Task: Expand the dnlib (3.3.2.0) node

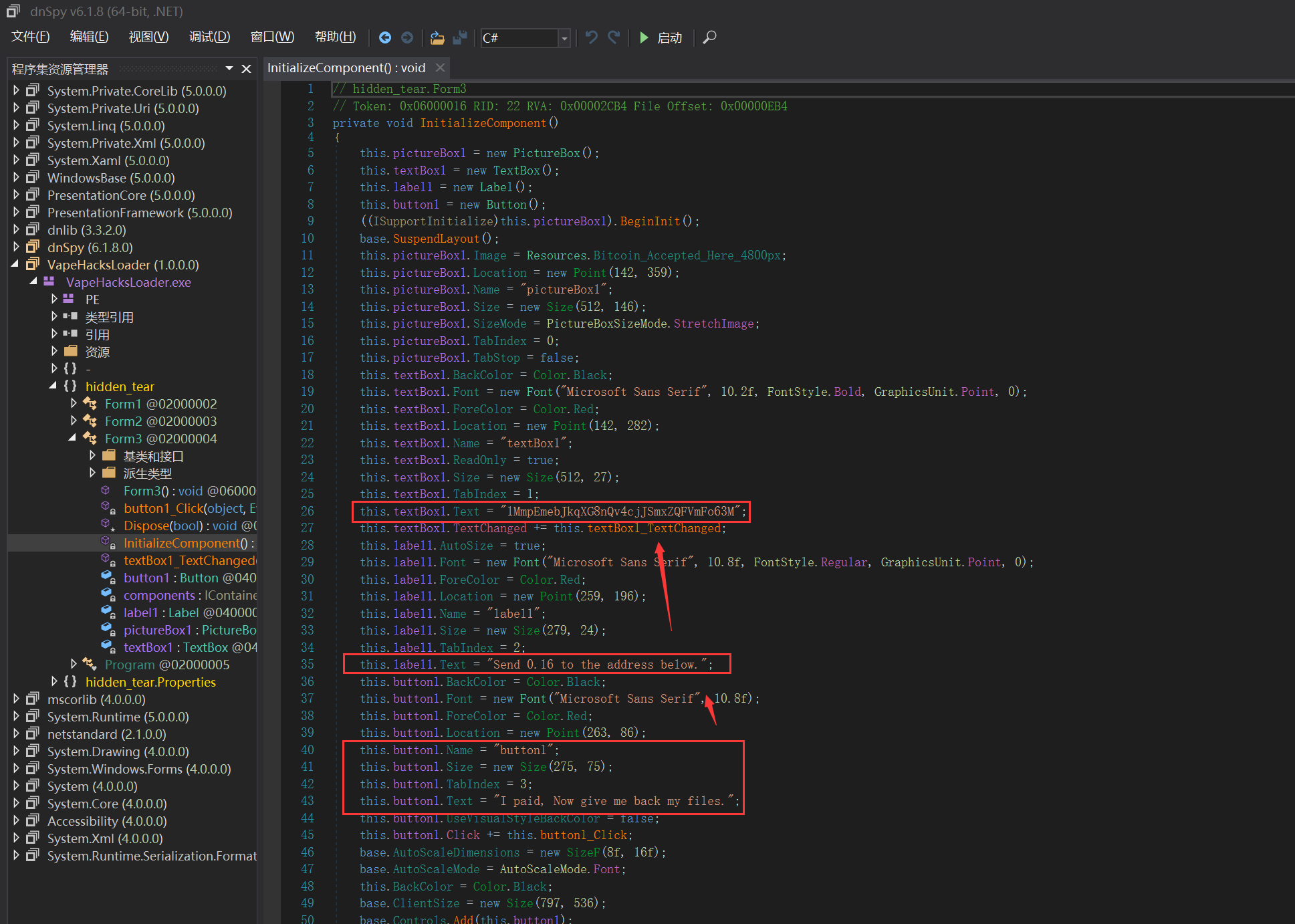Action: pyautogui.click(x=17, y=229)
